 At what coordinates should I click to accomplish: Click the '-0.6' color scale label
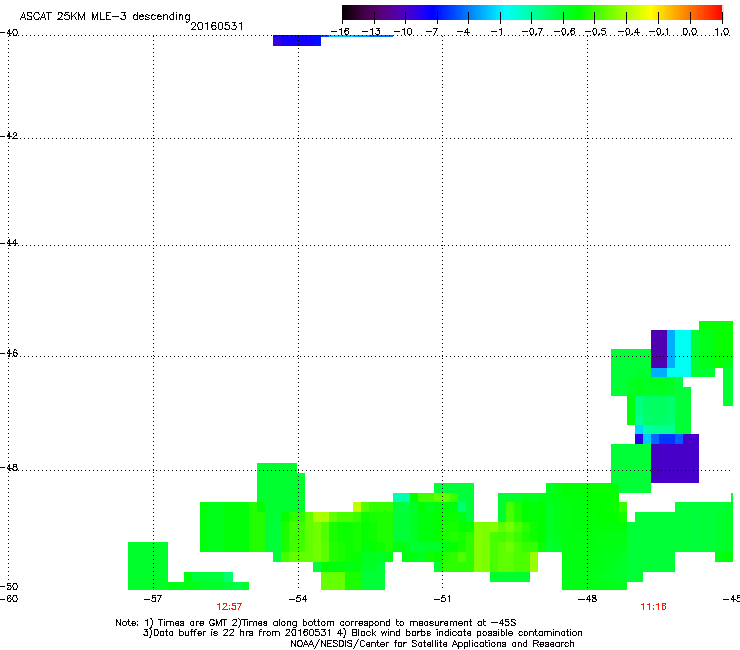(564, 32)
